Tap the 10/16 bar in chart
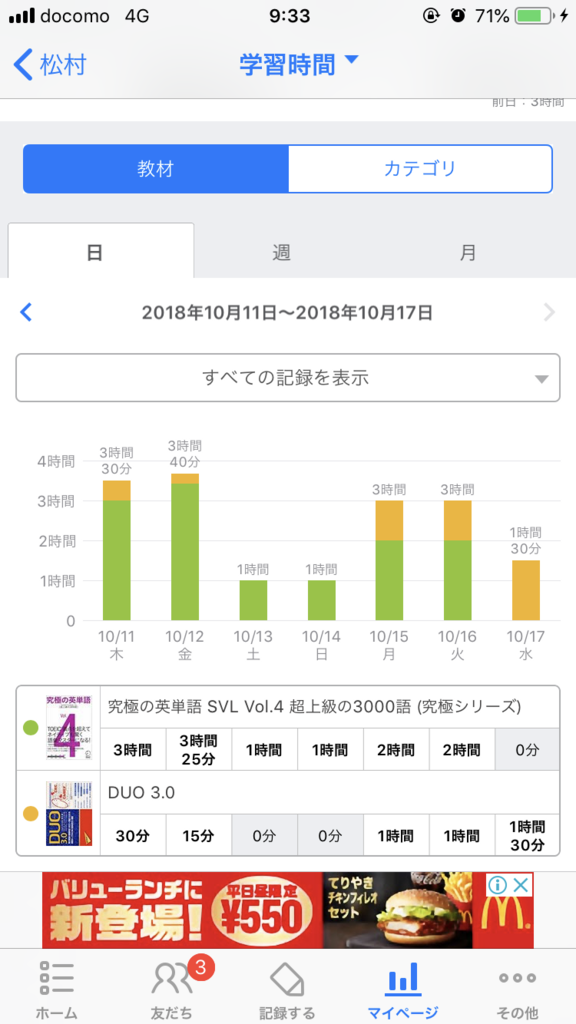 click(x=458, y=561)
